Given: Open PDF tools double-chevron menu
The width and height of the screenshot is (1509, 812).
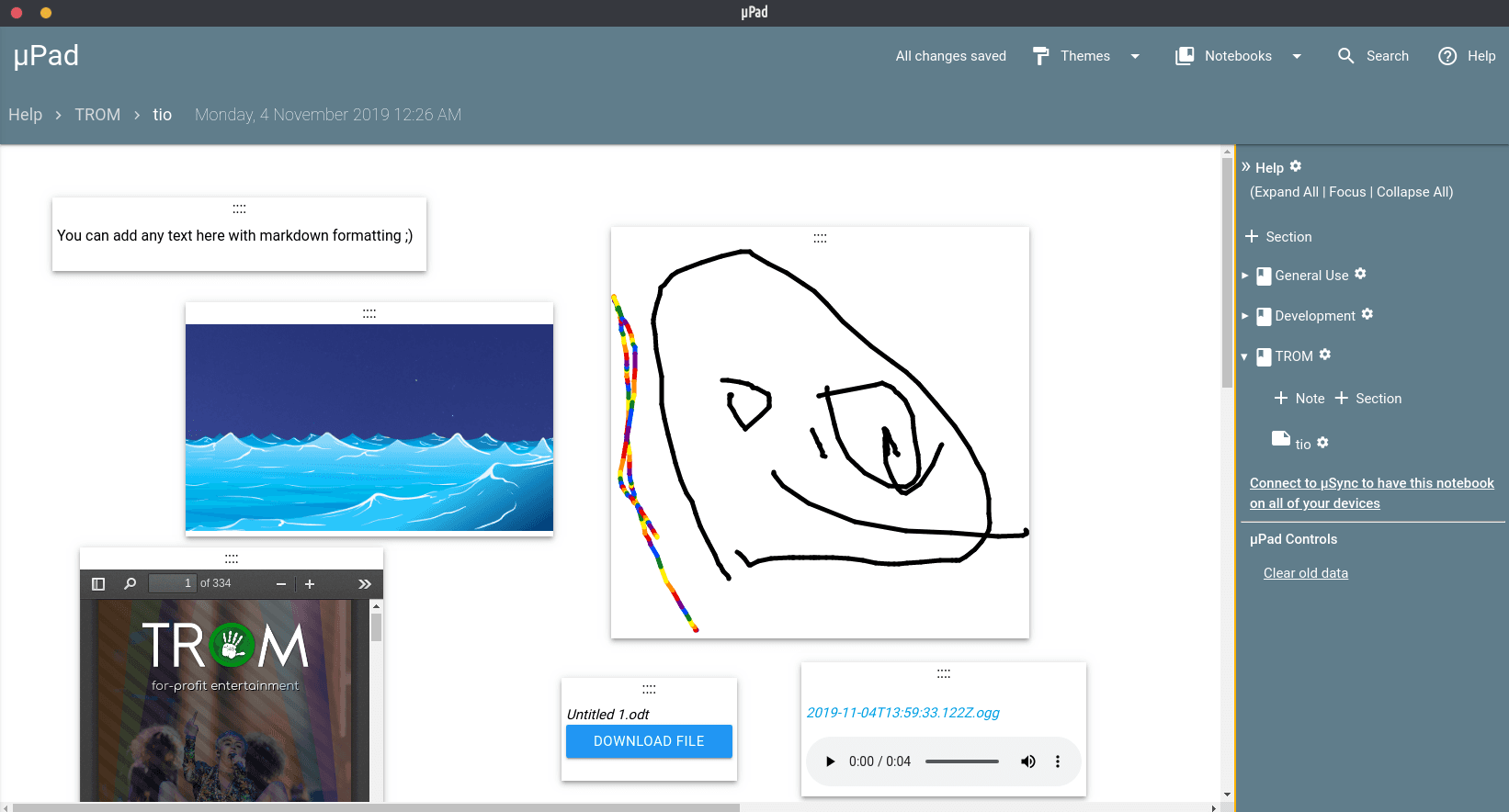Looking at the screenshot, I should click(x=365, y=584).
